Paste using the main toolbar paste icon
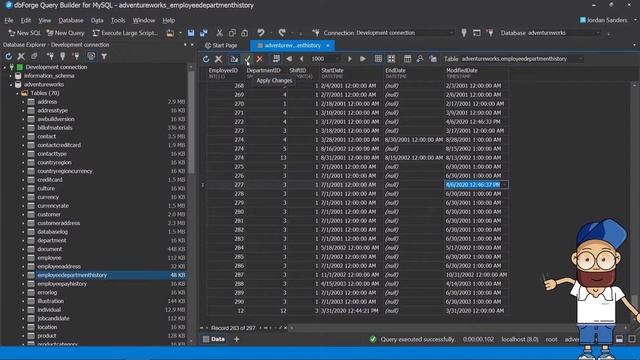The width and height of the screenshot is (640, 360). 244,33
